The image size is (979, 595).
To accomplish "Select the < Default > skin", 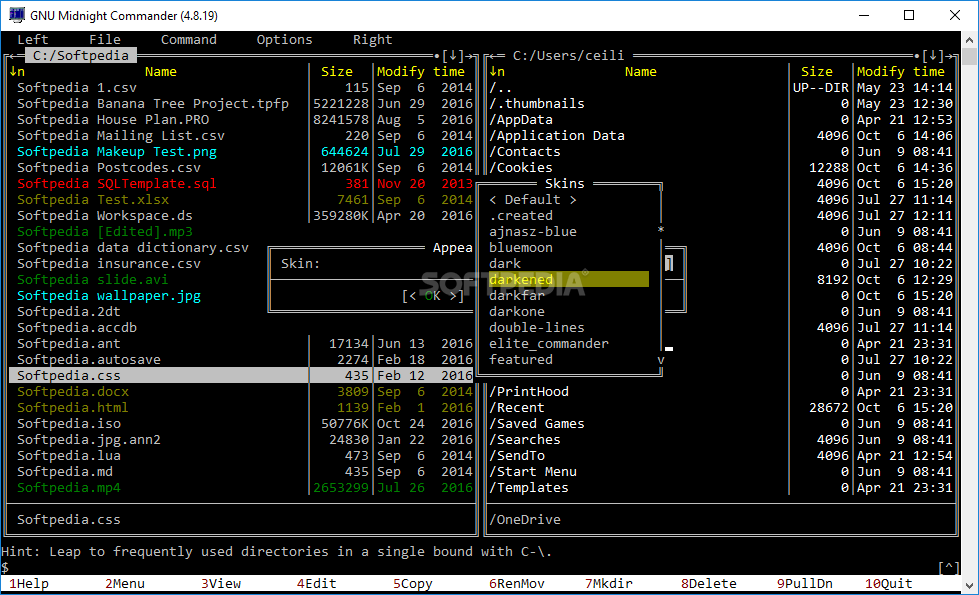I will 533,200.
